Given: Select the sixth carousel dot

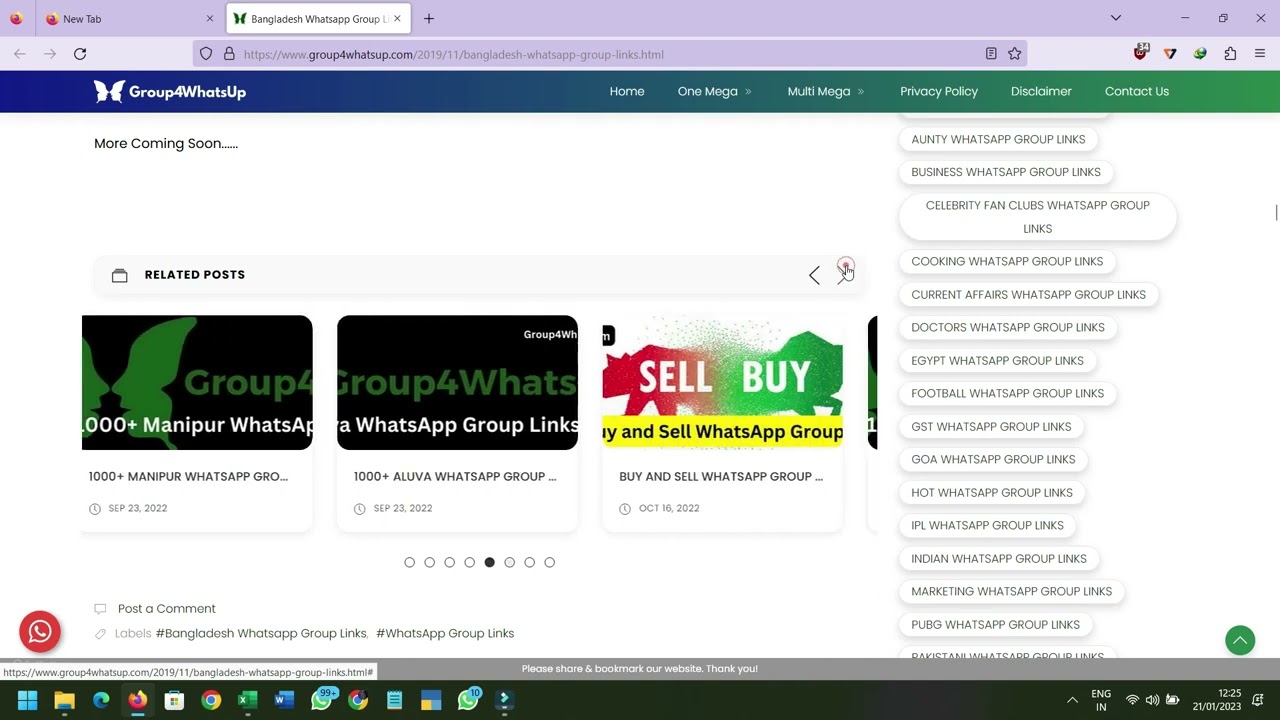Looking at the screenshot, I should 509,562.
